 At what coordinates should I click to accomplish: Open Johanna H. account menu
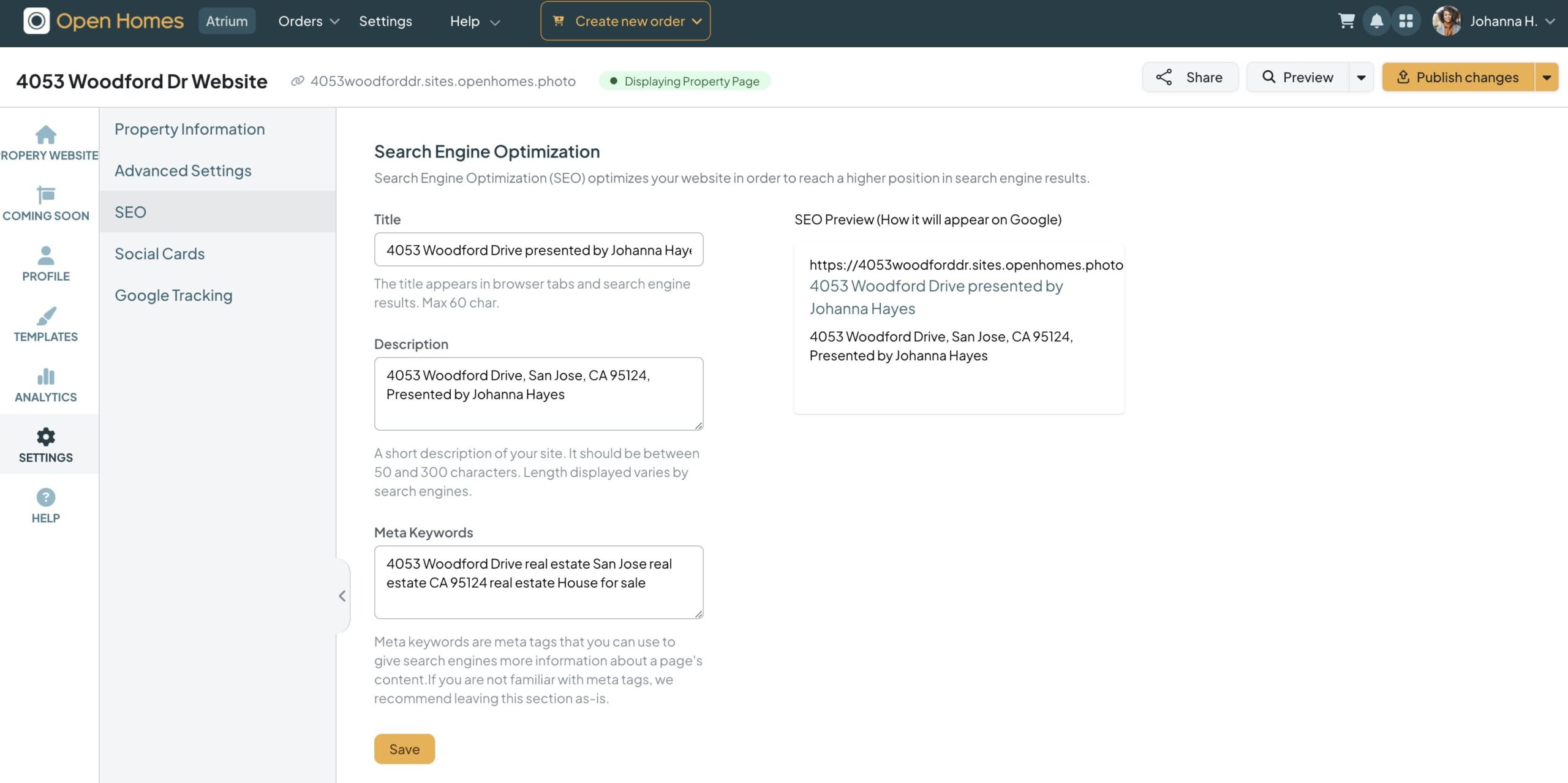[x=1493, y=21]
